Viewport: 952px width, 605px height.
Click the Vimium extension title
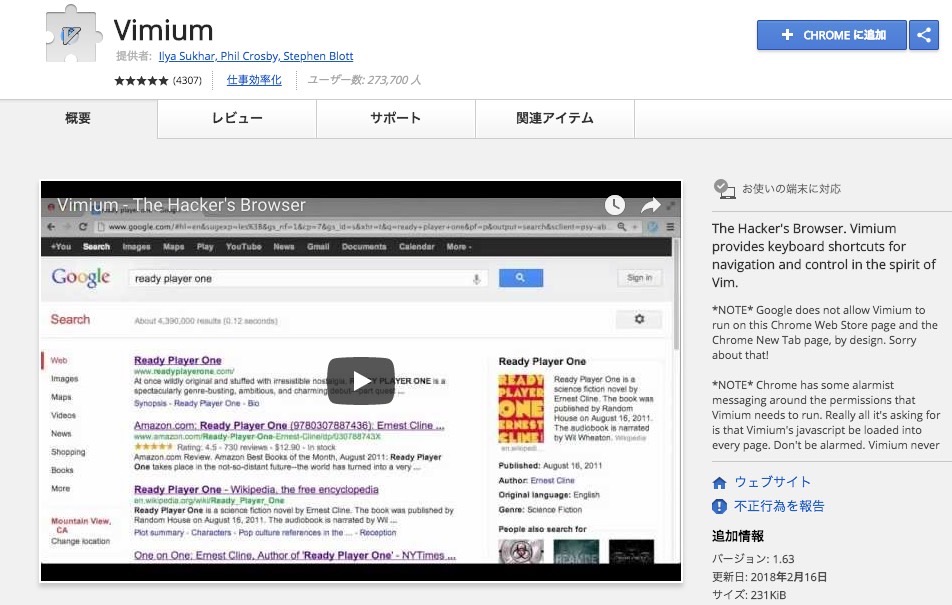(163, 30)
